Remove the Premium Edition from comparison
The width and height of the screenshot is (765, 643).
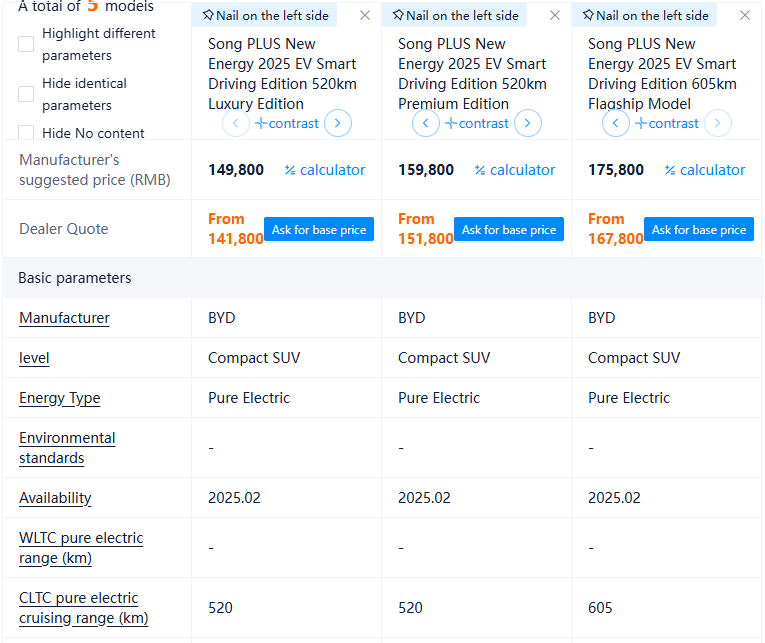[x=555, y=15]
